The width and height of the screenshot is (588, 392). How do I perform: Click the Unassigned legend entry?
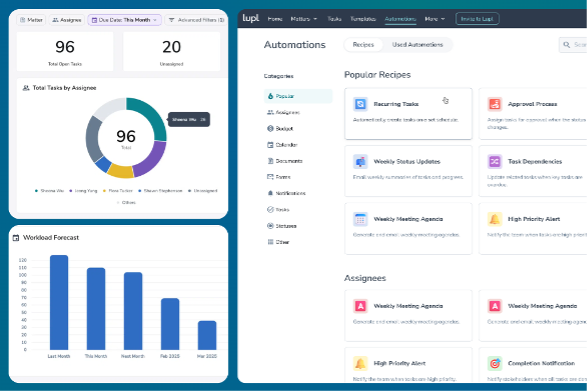(203, 191)
